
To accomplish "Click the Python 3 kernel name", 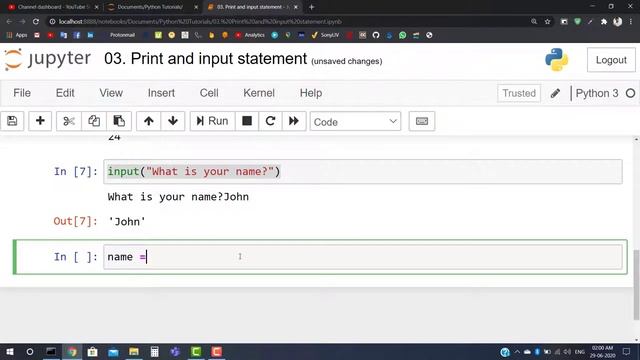I will [597, 93].
